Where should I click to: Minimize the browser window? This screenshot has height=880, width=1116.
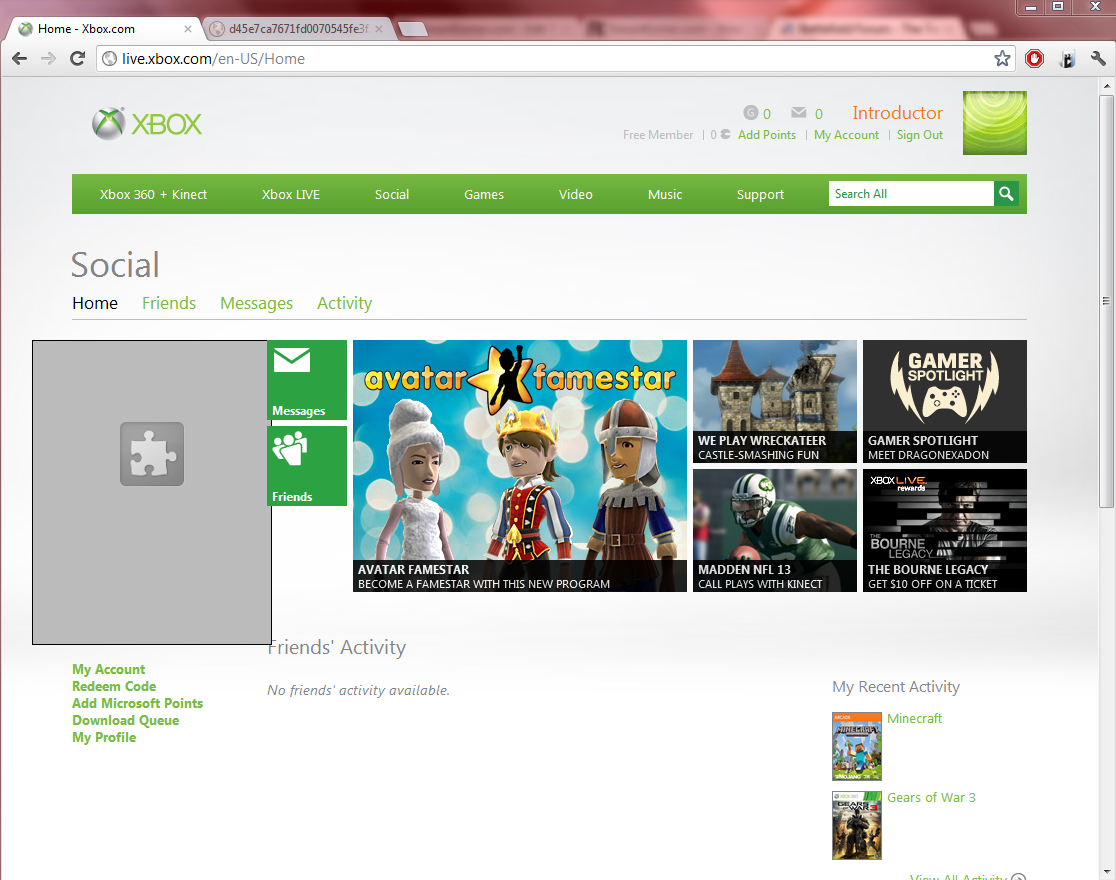[x=1030, y=6]
